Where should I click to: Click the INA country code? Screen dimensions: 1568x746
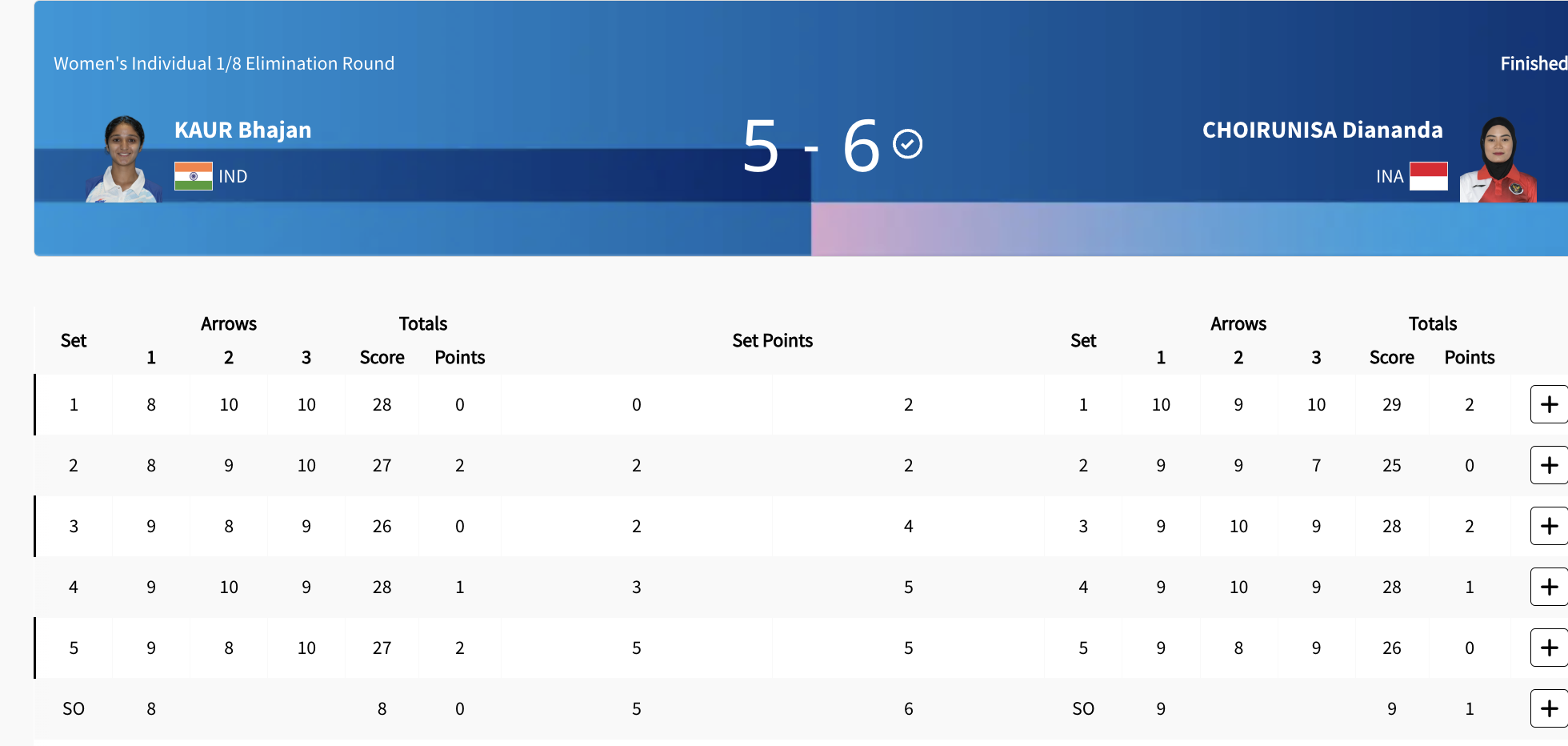(x=1390, y=176)
